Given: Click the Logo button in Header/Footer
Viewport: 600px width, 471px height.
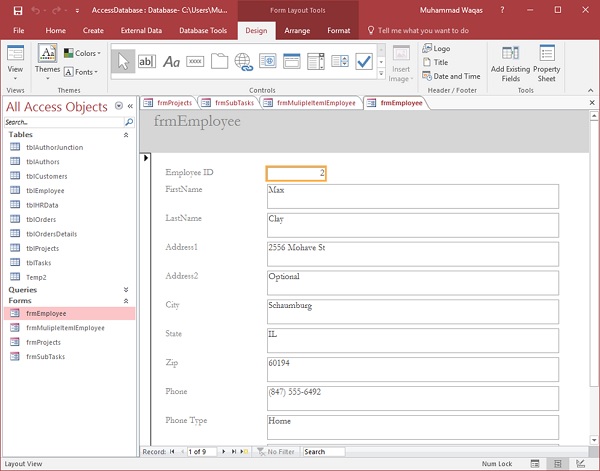Looking at the screenshot, I should [x=441, y=48].
